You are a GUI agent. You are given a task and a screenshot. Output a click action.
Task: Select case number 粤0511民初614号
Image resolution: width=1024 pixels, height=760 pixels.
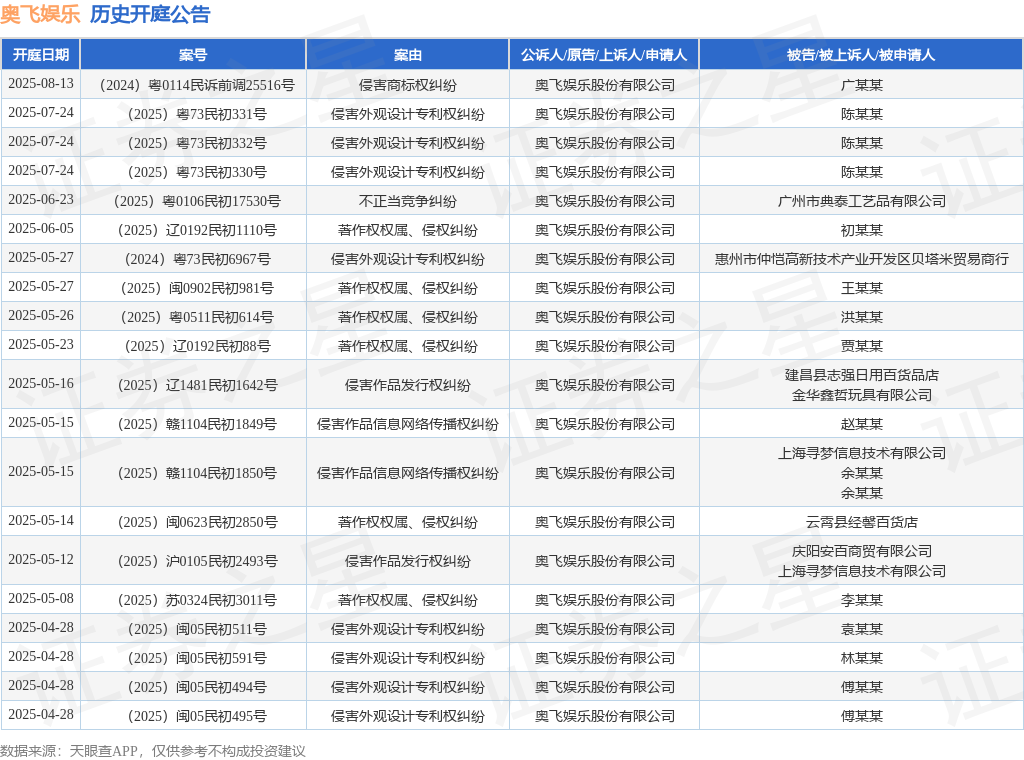(x=197, y=317)
